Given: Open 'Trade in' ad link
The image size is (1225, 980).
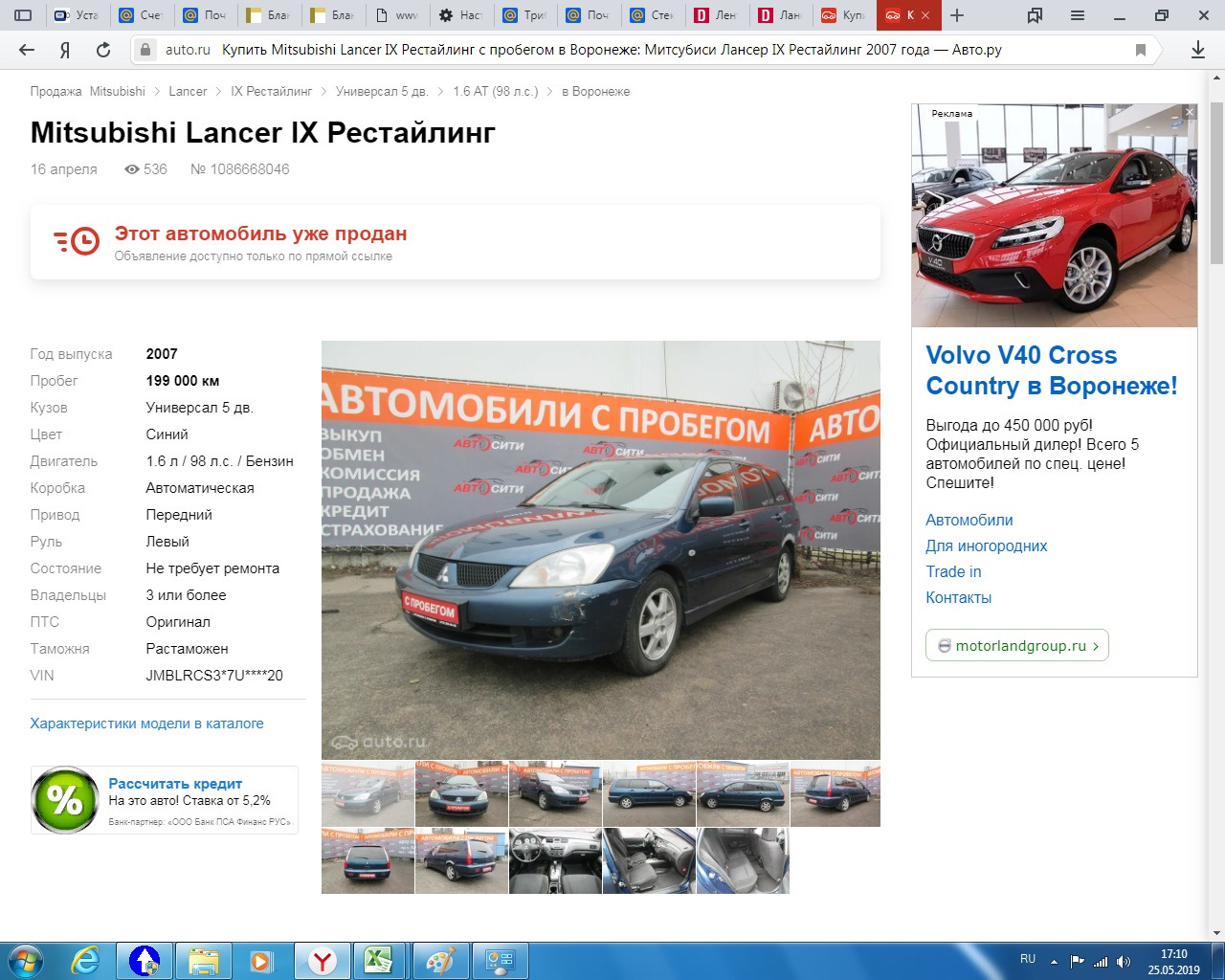Looking at the screenshot, I should pyautogui.click(x=953, y=571).
